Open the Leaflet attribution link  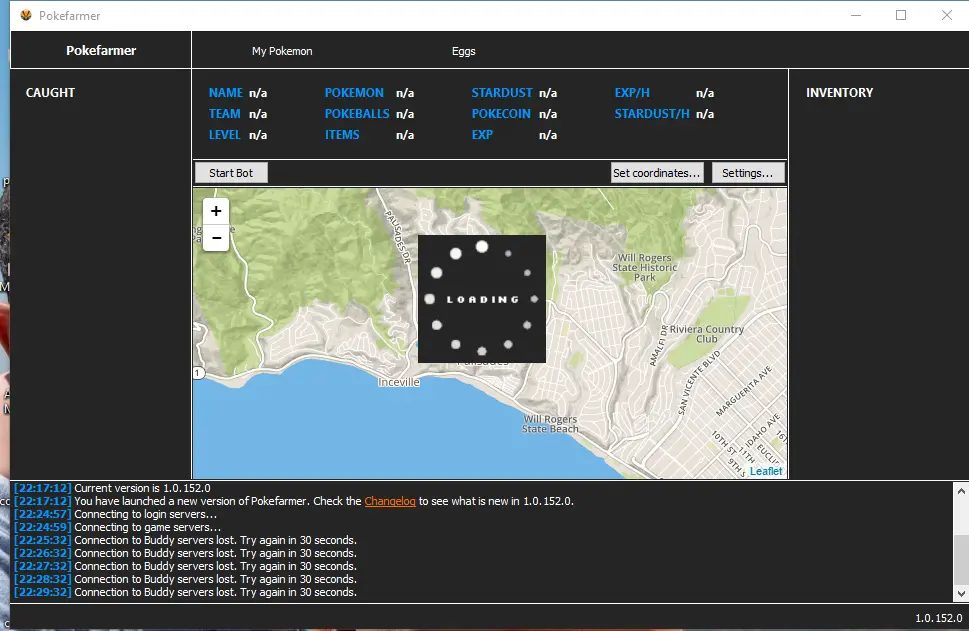[766, 471]
